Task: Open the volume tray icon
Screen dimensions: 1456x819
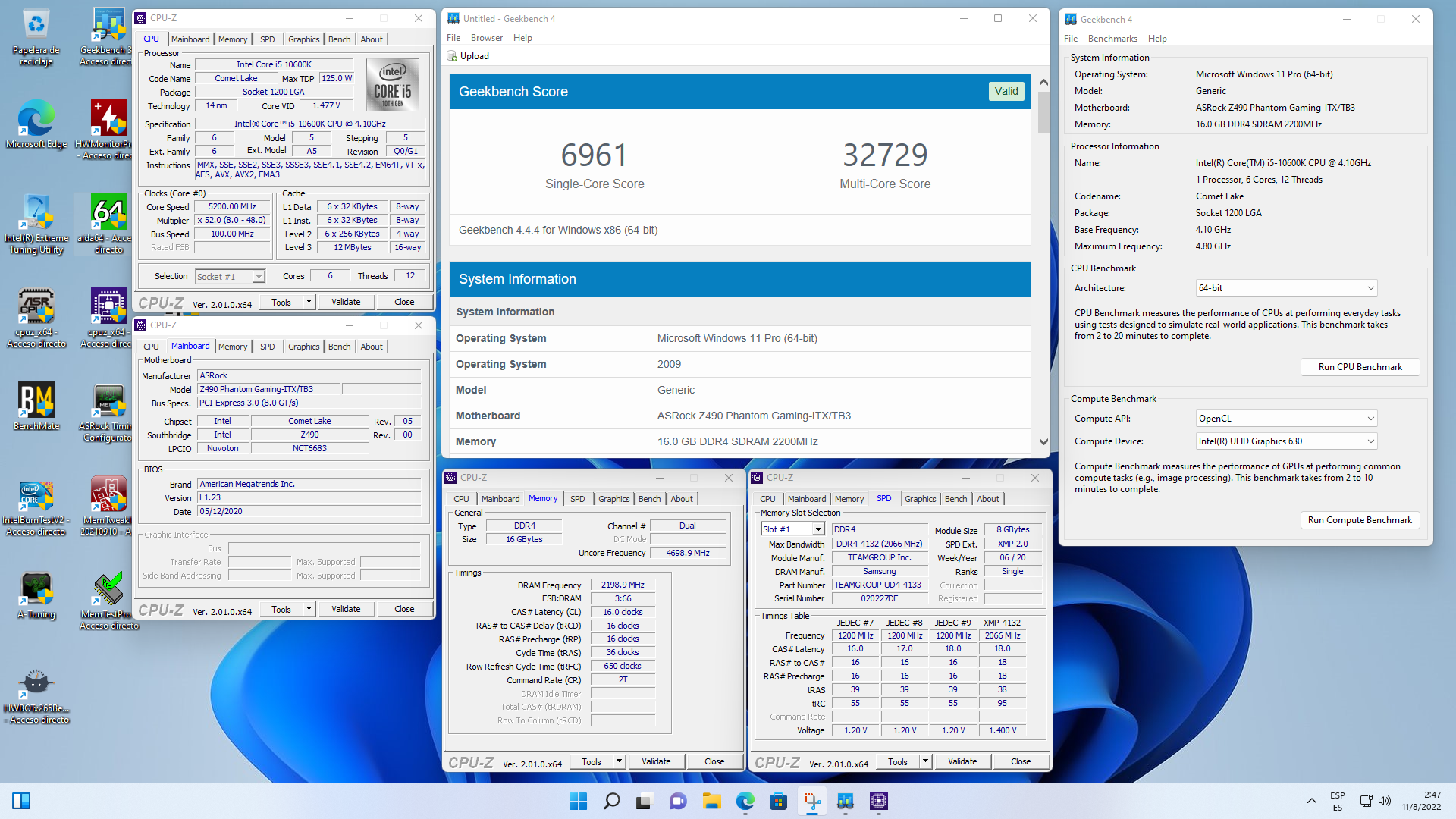Action: tap(1385, 801)
